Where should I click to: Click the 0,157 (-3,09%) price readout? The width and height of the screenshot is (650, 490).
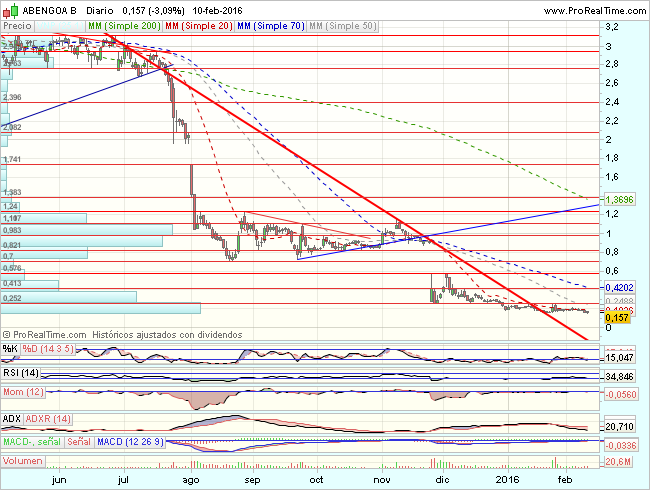(x=153, y=11)
